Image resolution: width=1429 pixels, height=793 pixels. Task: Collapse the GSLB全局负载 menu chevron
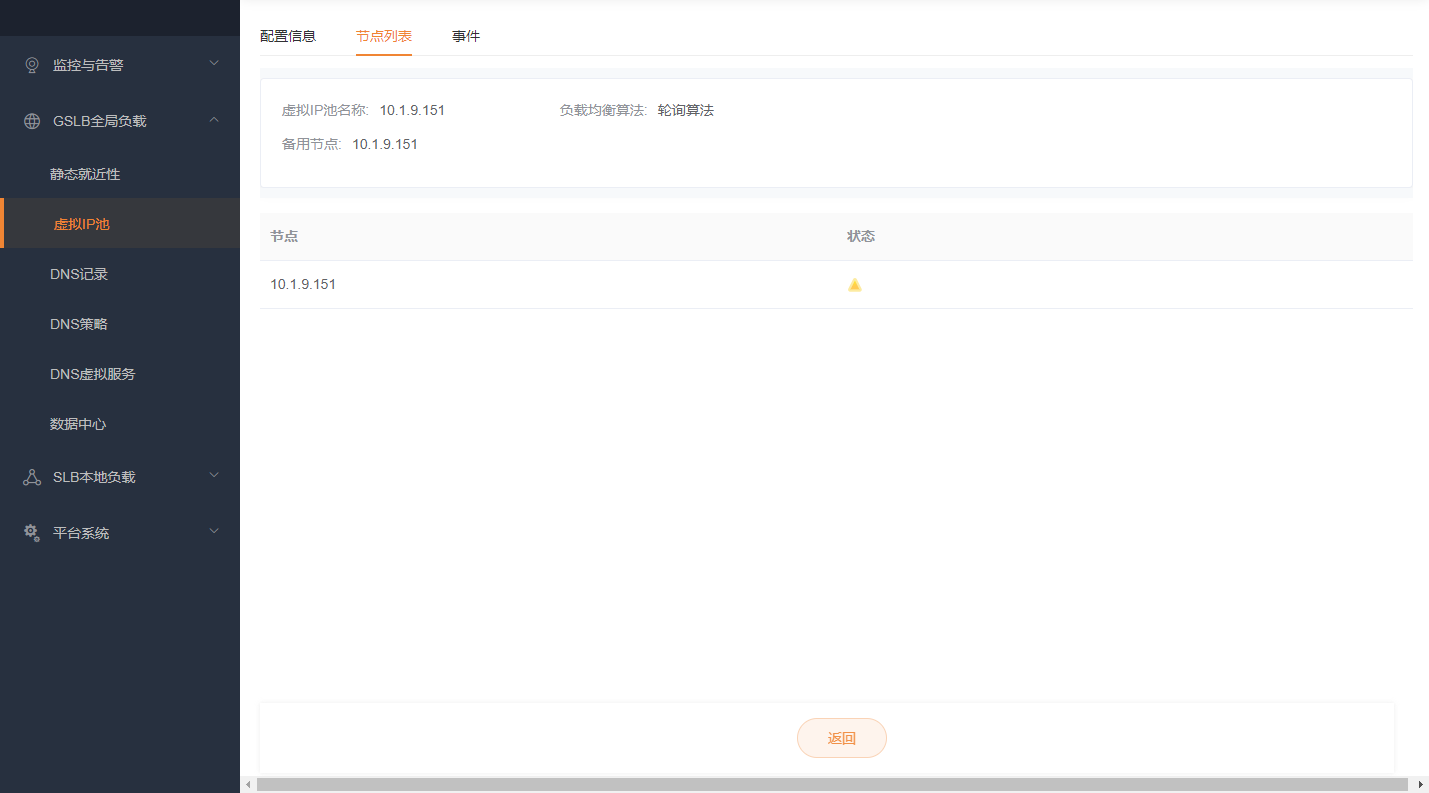(213, 120)
